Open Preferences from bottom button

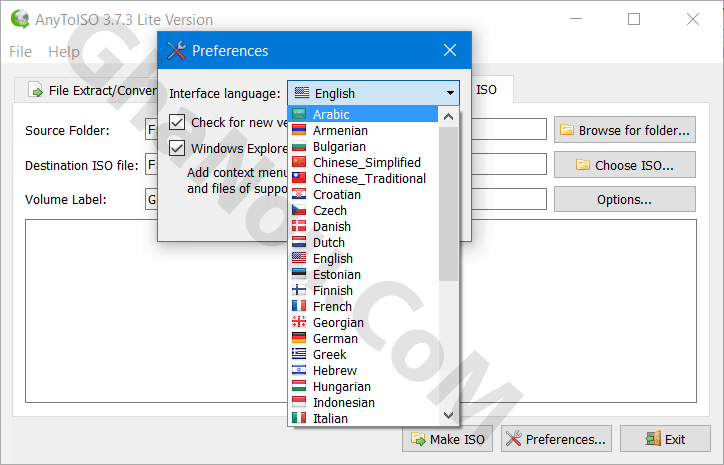pos(556,439)
